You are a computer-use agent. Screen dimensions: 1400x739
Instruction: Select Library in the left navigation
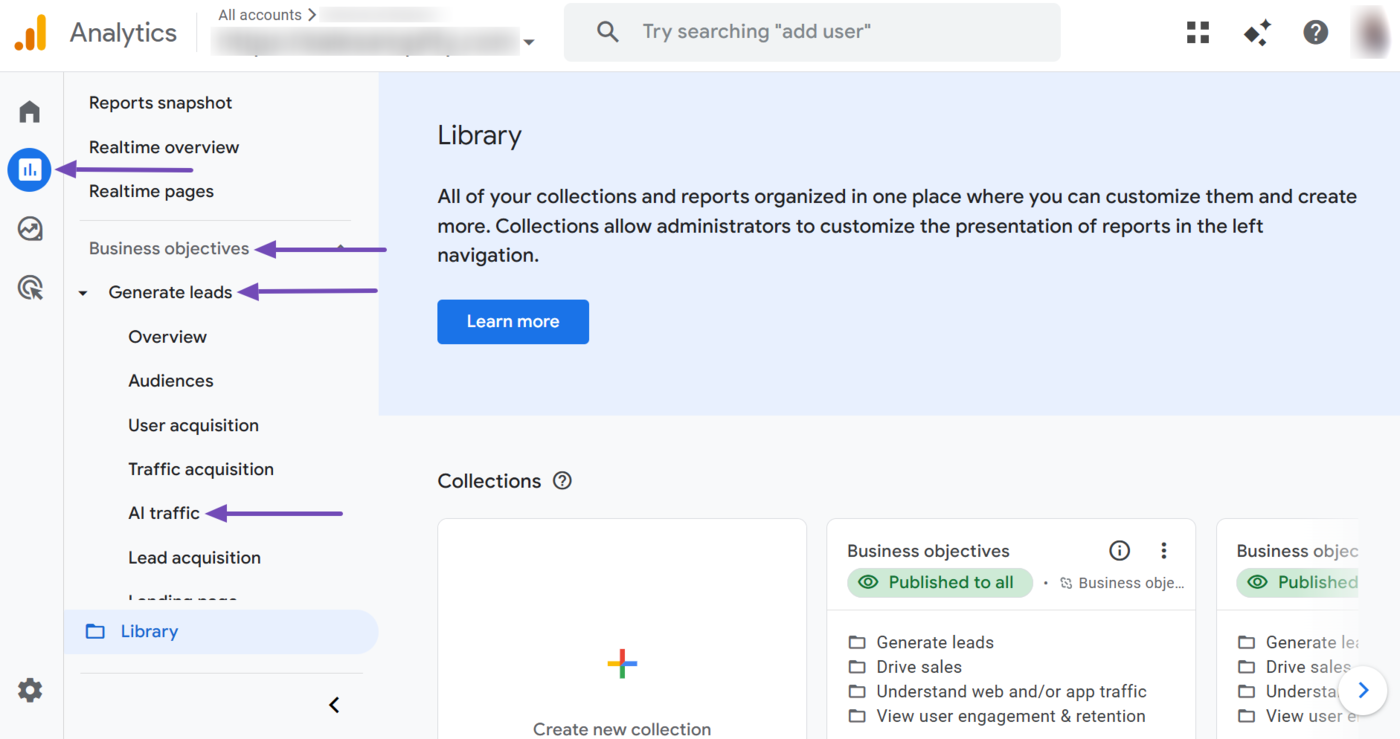[149, 631]
